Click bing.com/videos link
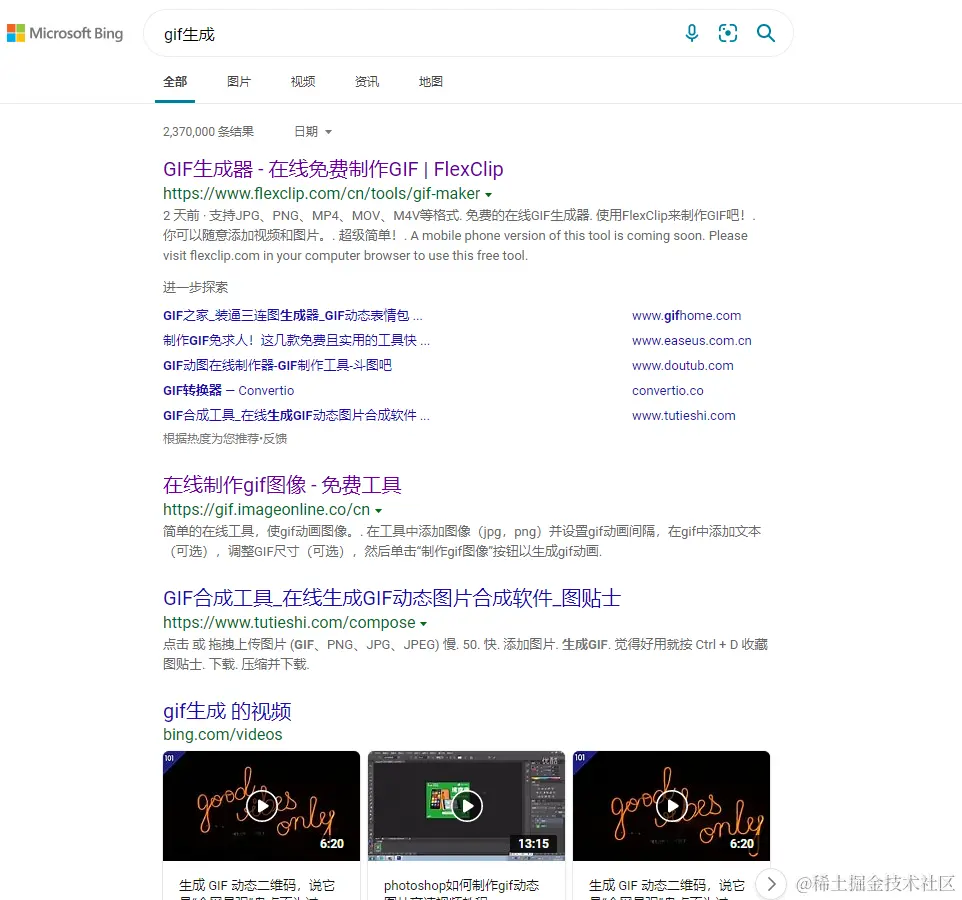962x900 pixels. click(x=223, y=734)
